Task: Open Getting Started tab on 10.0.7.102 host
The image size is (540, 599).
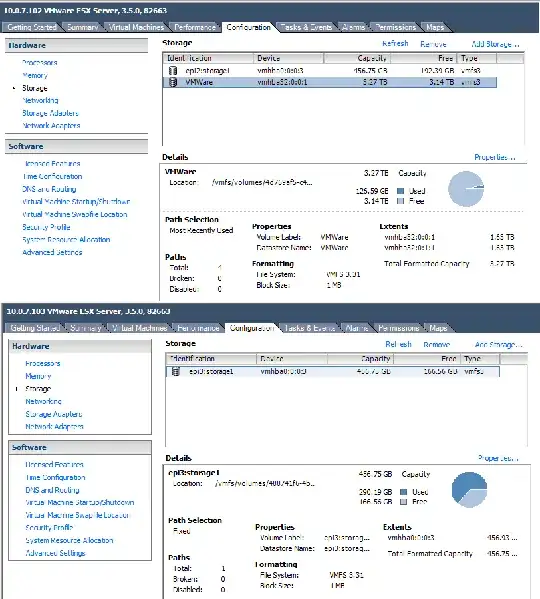Action: click(32, 27)
